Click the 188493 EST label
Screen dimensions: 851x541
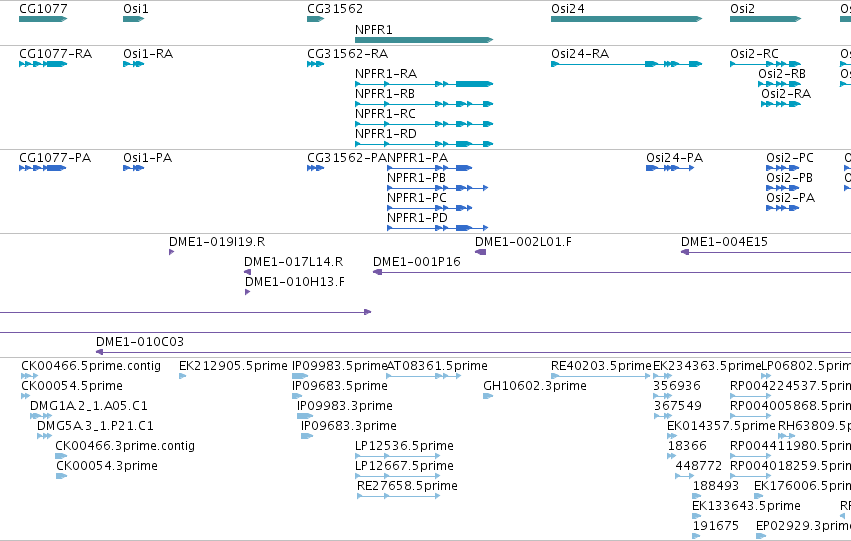tap(715, 486)
